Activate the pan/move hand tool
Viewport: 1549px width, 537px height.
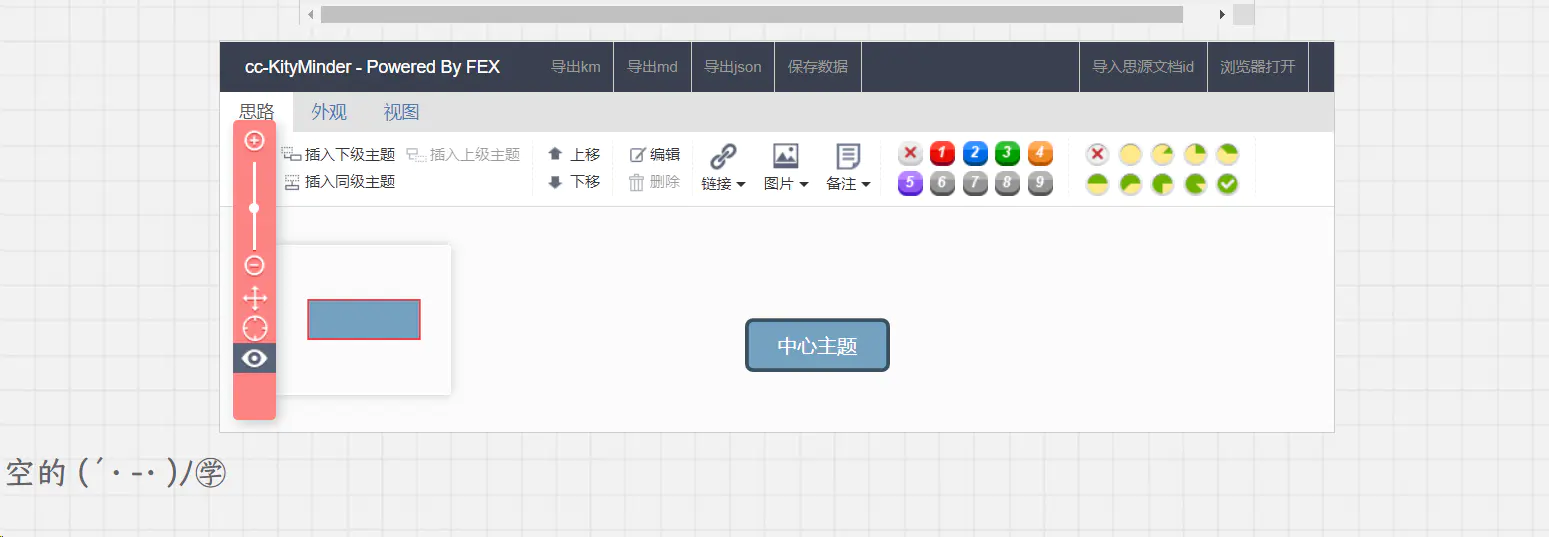254,297
